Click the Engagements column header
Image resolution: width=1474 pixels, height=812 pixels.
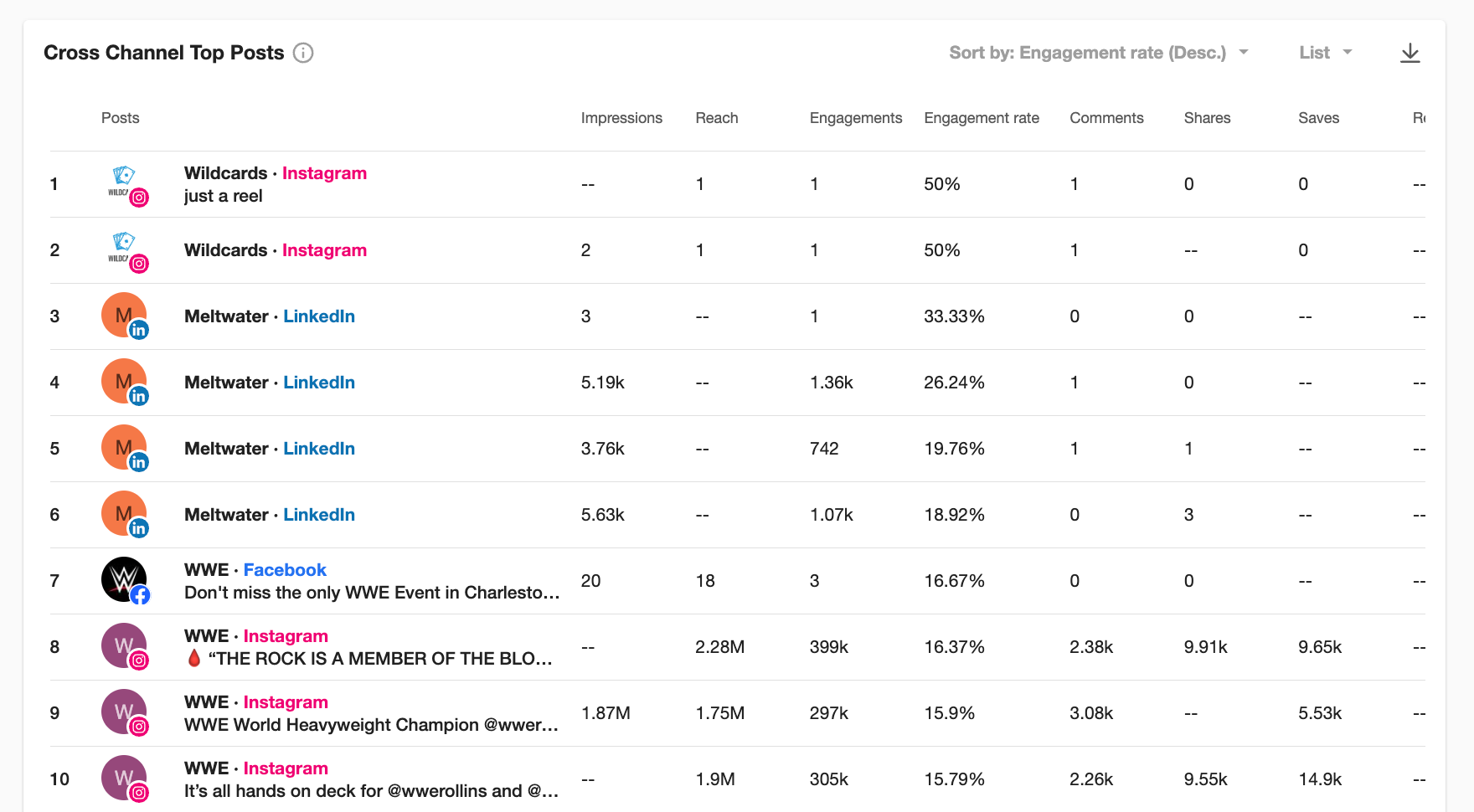(x=856, y=118)
